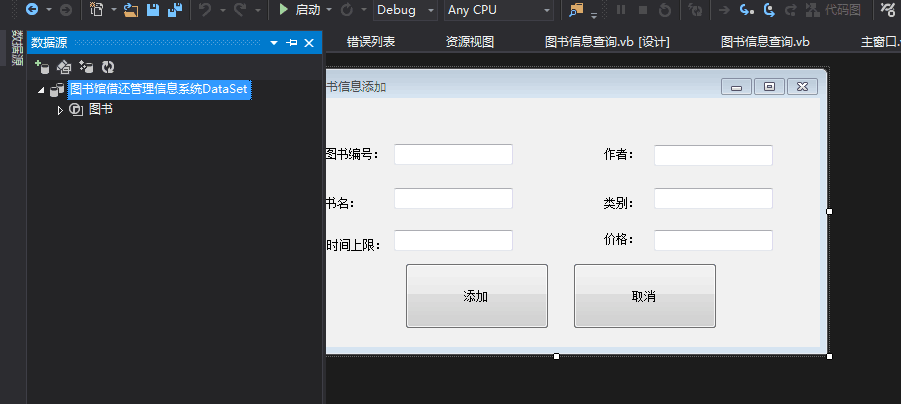Click the designed form's minimize button
The width and height of the screenshot is (901, 404).
point(737,87)
